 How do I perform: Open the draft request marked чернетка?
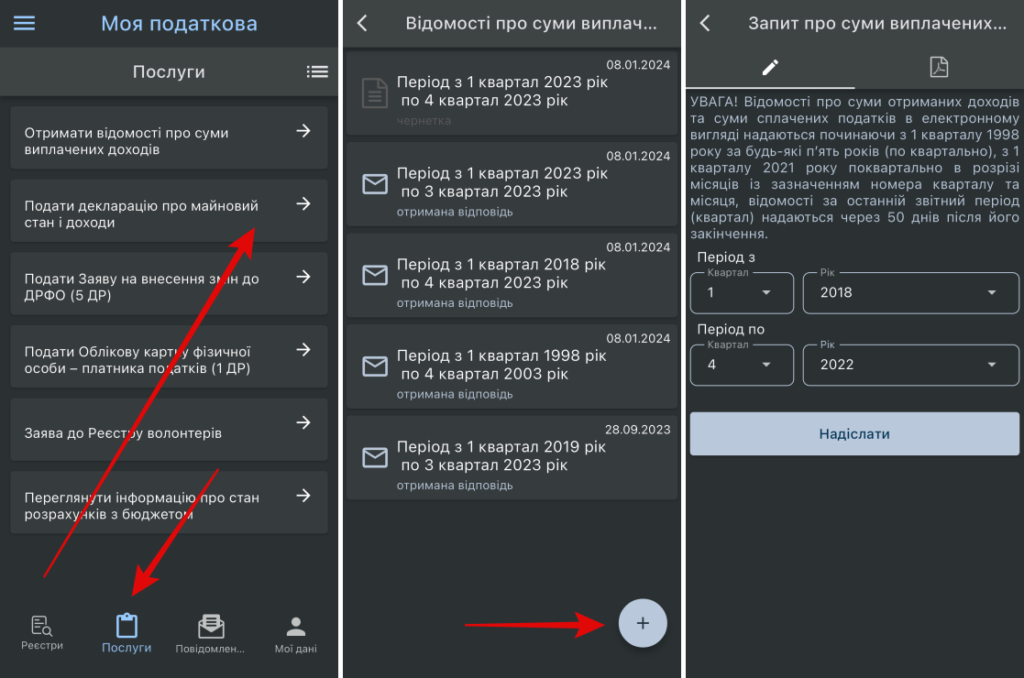coord(512,93)
